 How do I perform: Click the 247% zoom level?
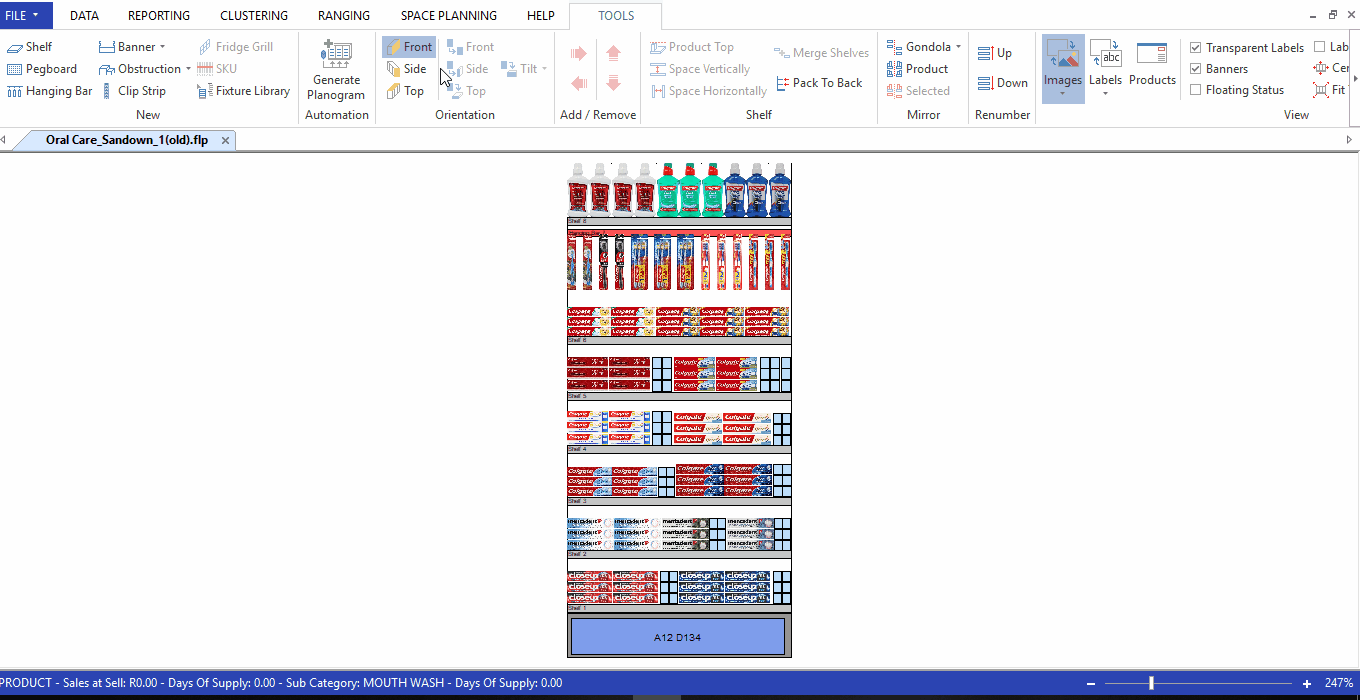pyautogui.click(x=1339, y=683)
